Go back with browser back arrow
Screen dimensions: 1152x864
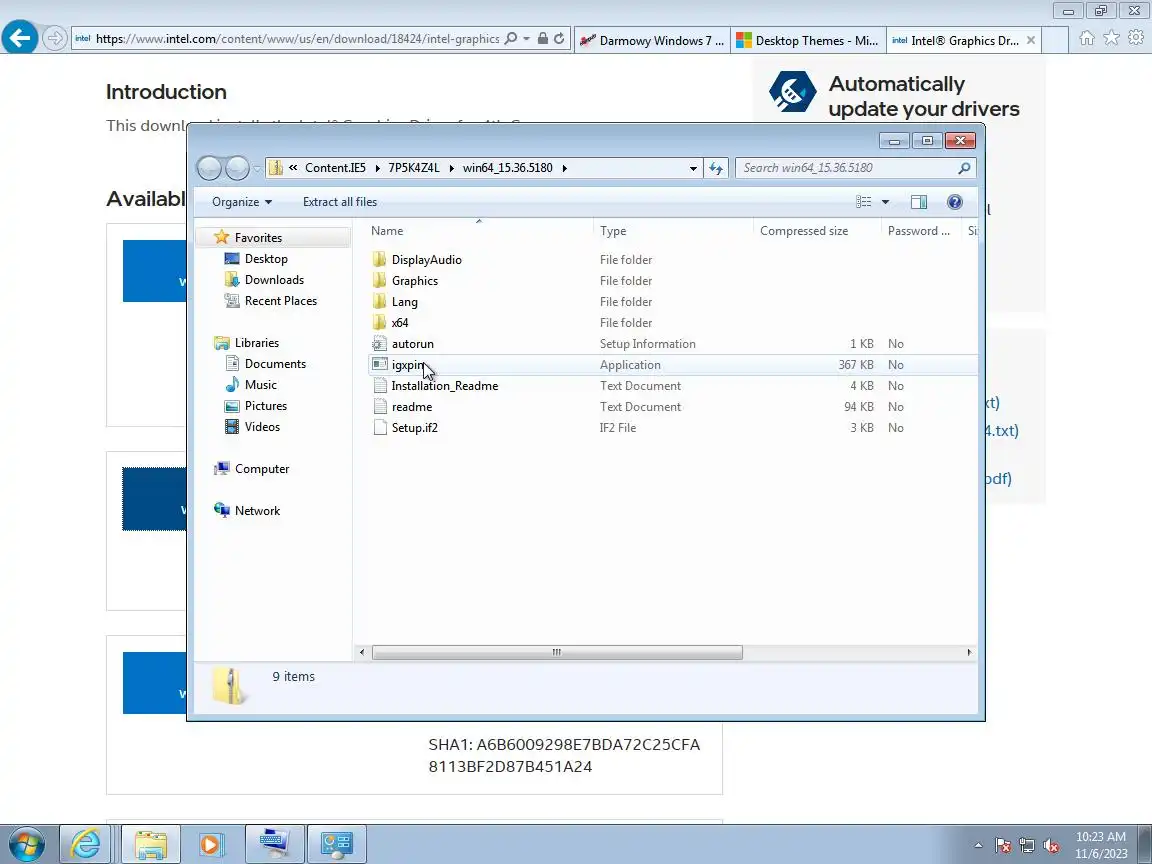[x=20, y=37]
